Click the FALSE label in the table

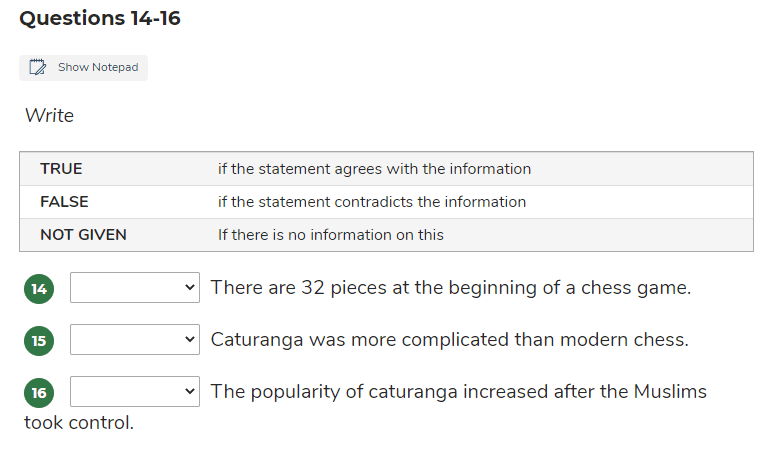(x=64, y=202)
